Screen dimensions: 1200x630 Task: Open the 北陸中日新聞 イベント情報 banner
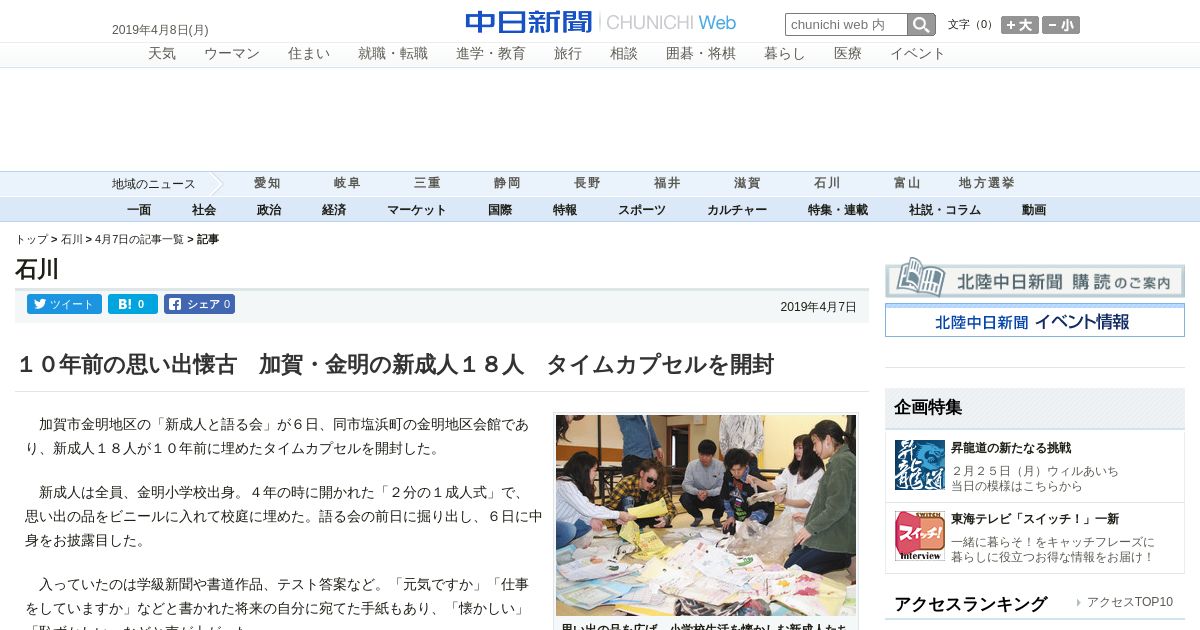click(x=1035, y=321)
